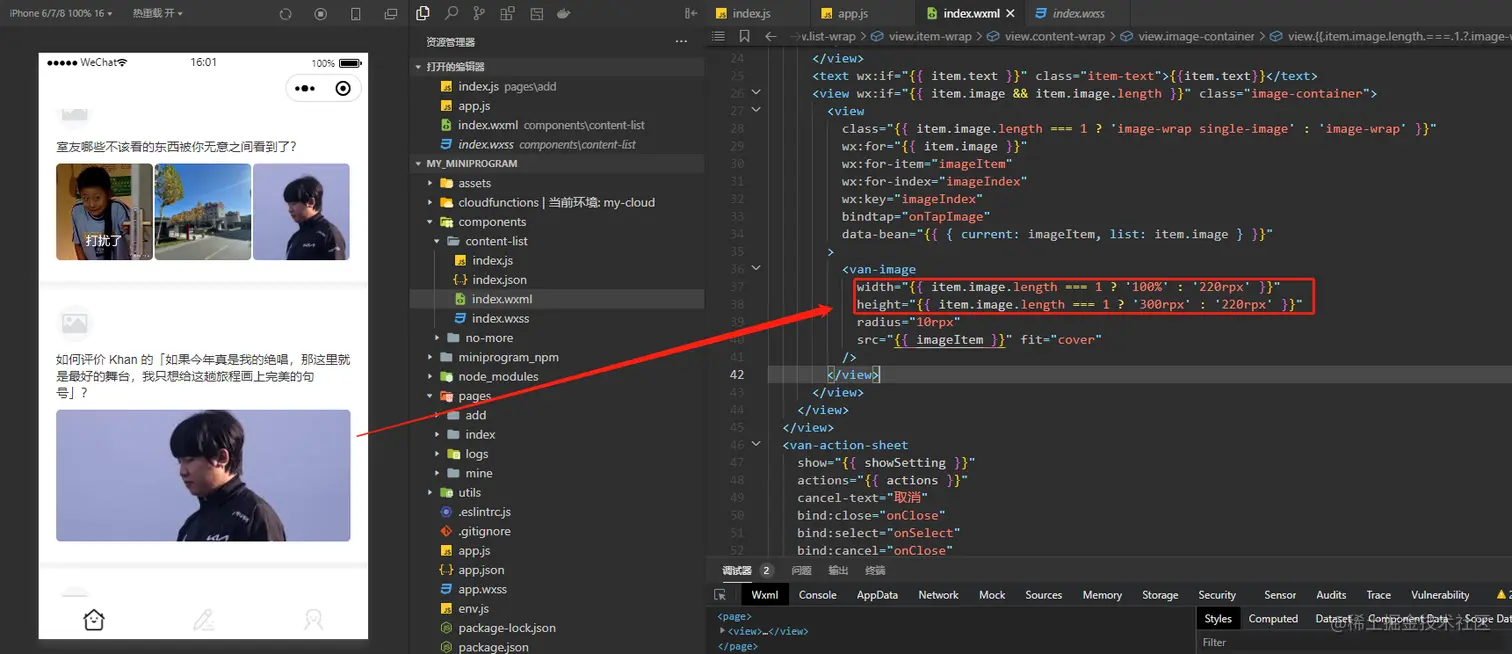
Task: Click the resource manager more options dots
Action: click(x=681, y=42)
